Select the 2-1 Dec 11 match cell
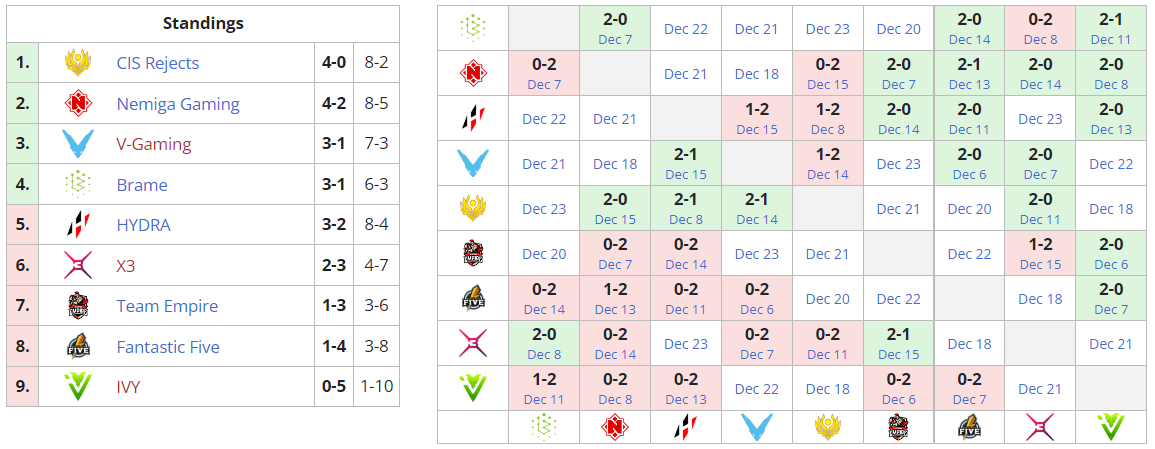Image resolution: width=1155 pixels, height=449 pixels. pyautogui.click(x=1111, y=28)
